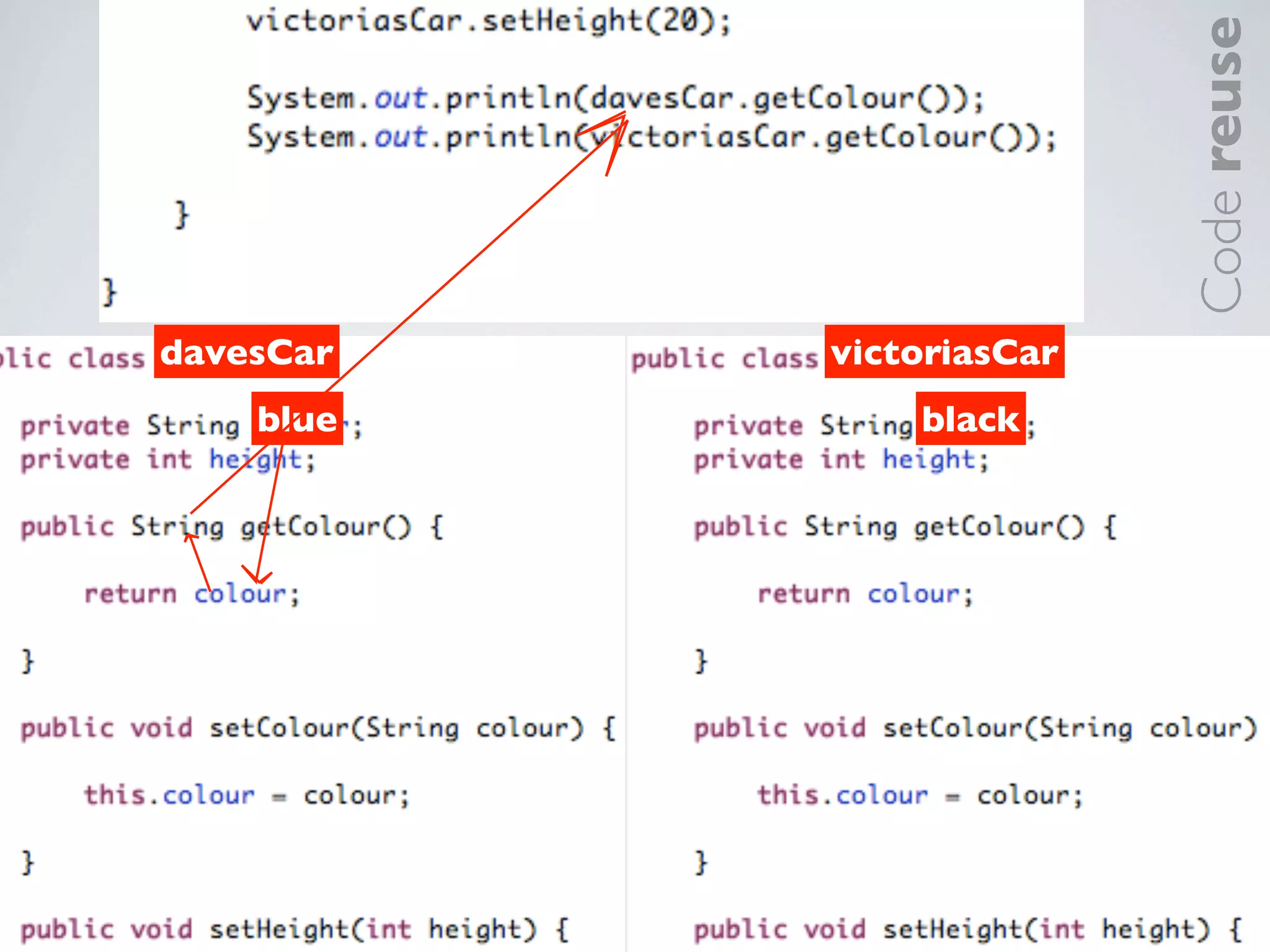The height and width of the screenshot is (952, 1270).
Task: Click 'this.colour = colour;' in victoriasCar class
Action: (x=920, y=795)
